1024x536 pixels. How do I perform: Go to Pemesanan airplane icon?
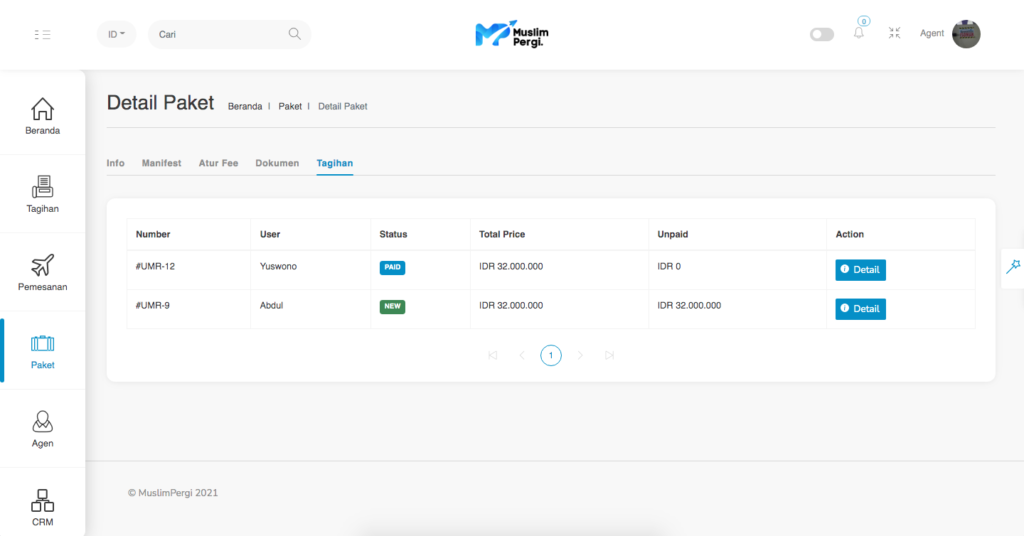pos(43,266)
